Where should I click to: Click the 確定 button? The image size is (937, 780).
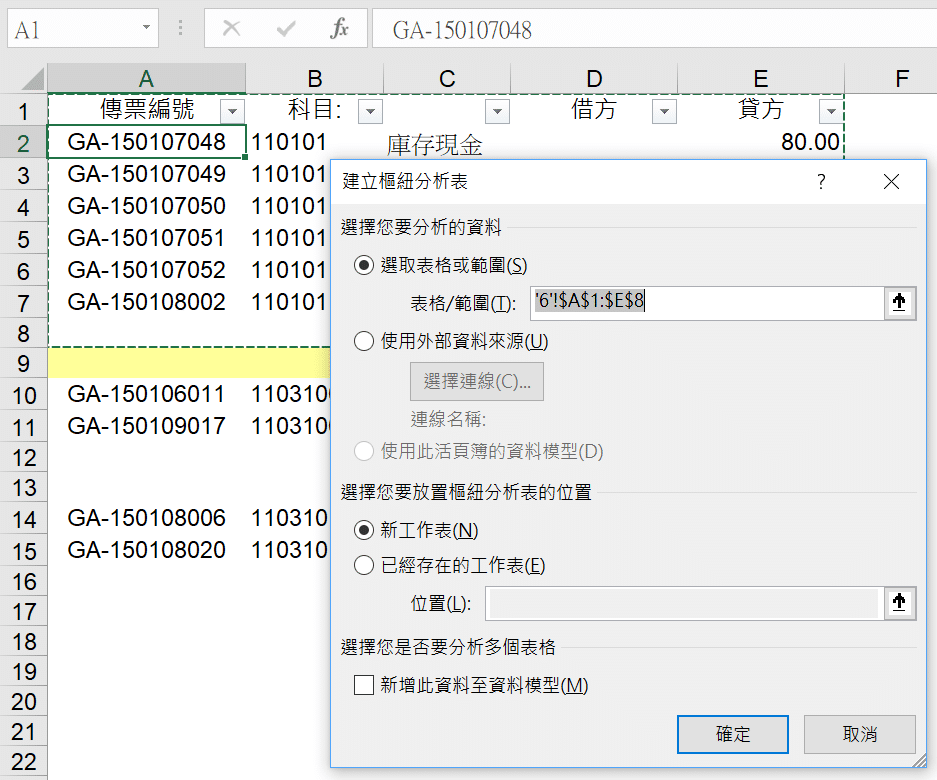pos(733,734)
